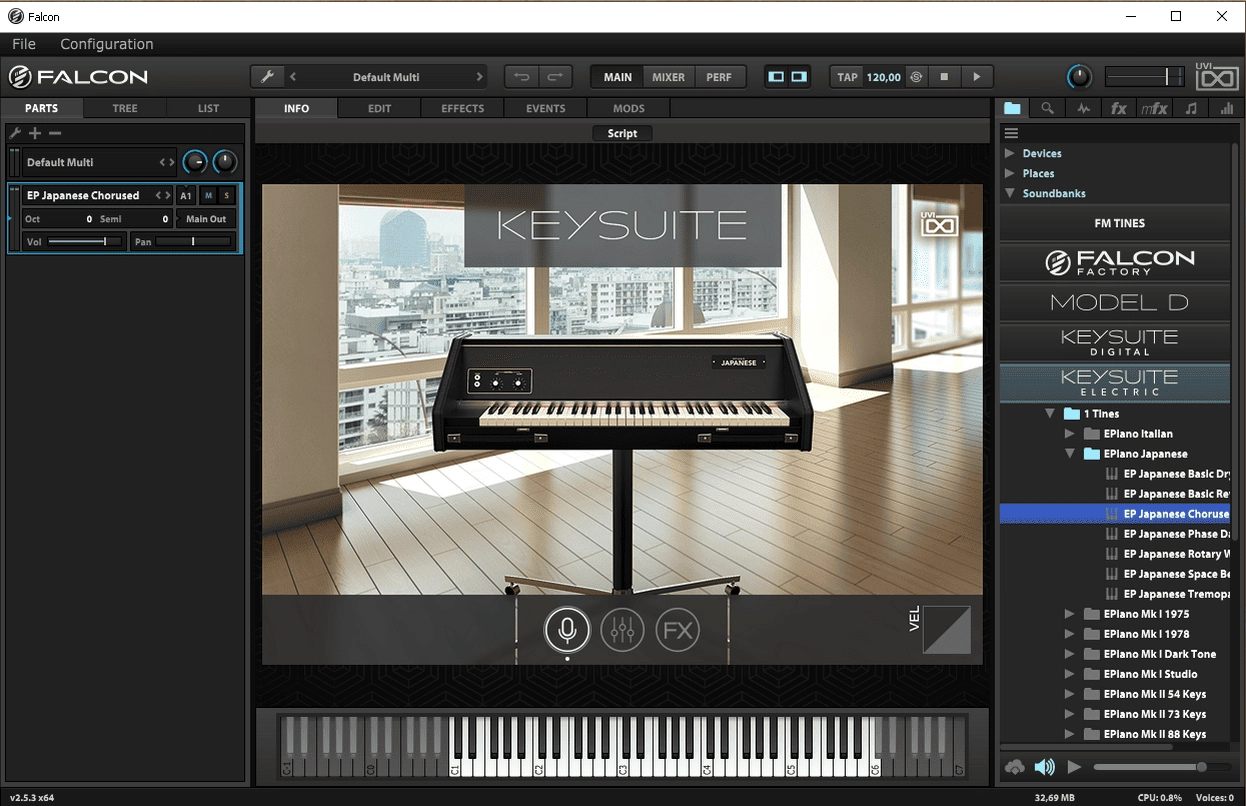This screenshot has width=1246, height=806.
Task: Open the Configuration menu
Action: click(107, 44)
